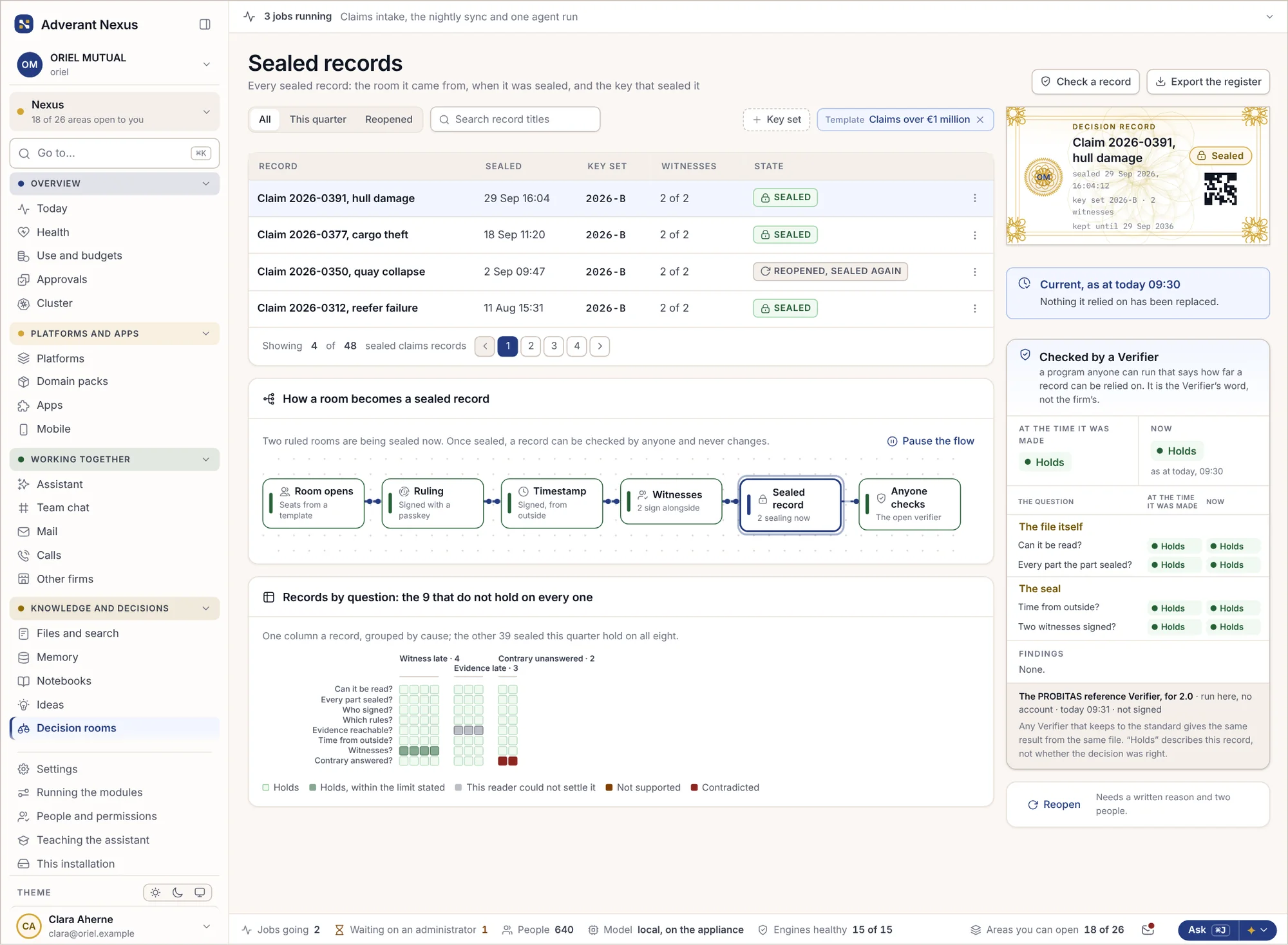This screenshot has height=945, width=1288.
Task: Click the Reopen button
Action: tap(1054, 805)
